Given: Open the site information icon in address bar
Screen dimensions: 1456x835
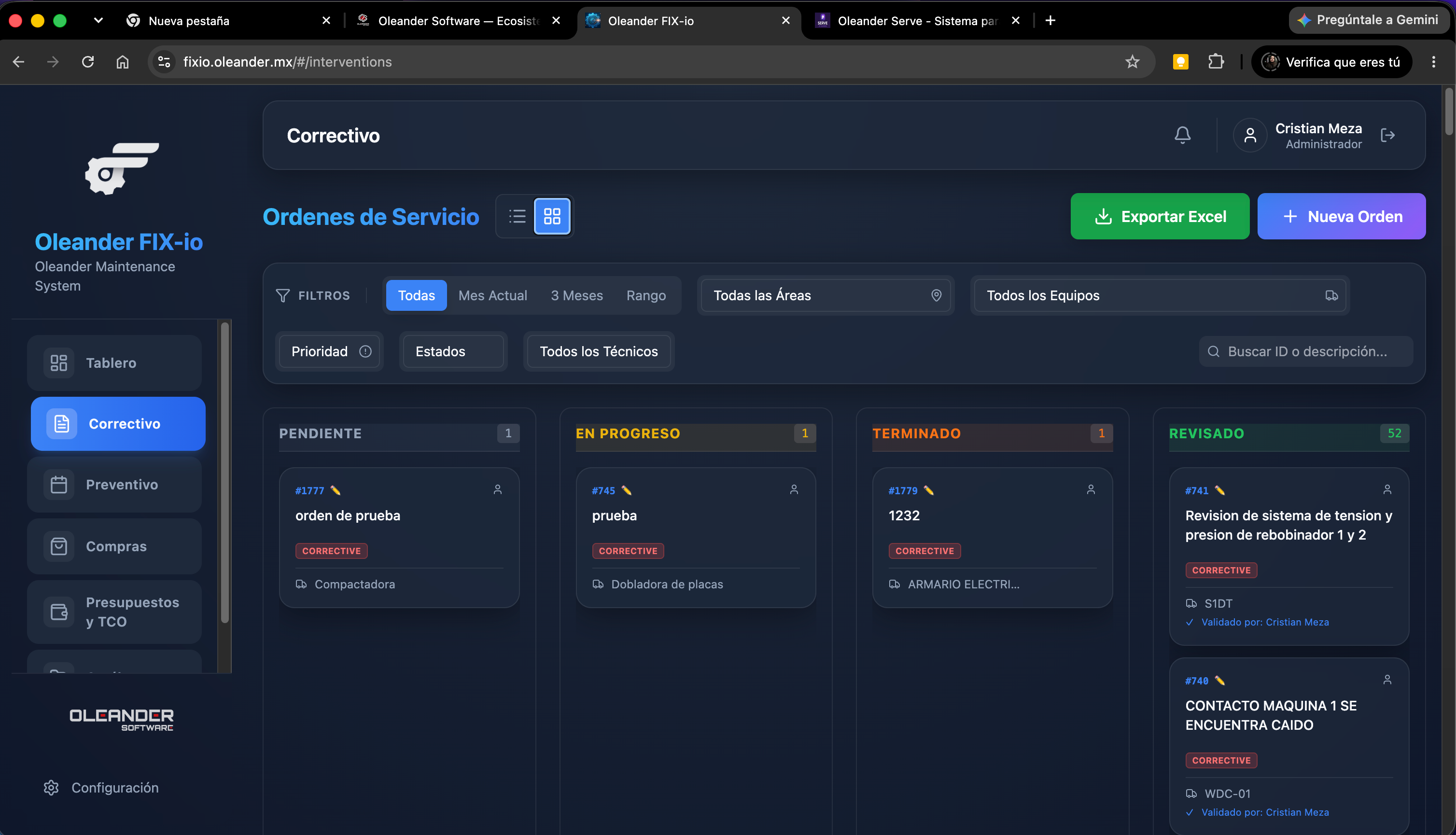Looking at the screenshot, I should click(x=164, y=62).
